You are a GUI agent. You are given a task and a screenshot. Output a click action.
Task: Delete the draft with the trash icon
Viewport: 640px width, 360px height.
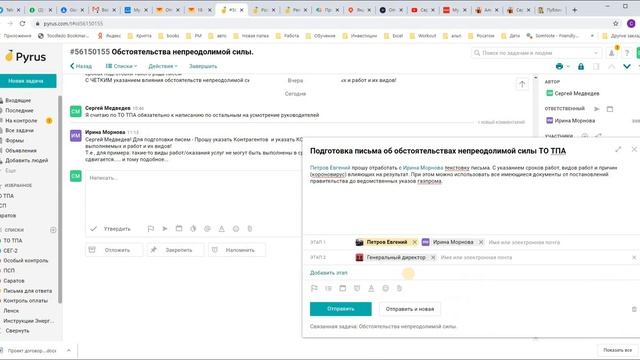point(634,309)
